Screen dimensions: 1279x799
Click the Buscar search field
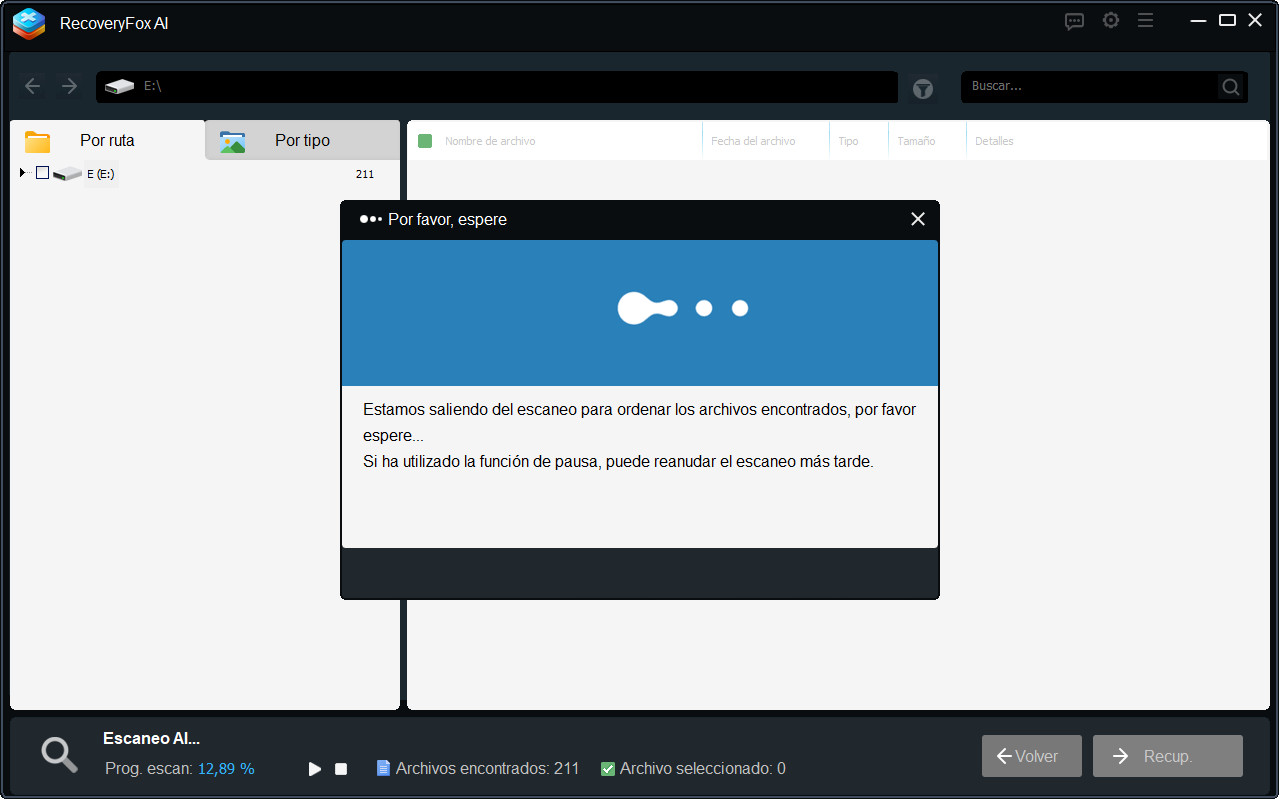[x=1090, y=87]
